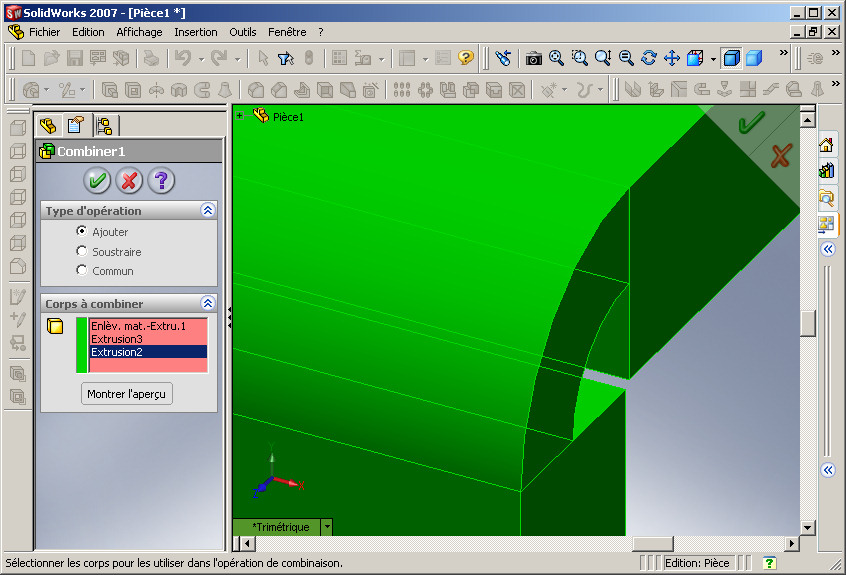Open the Fenêtre menu
This screenshot has height=575, width=846.
tap(287, 32)
